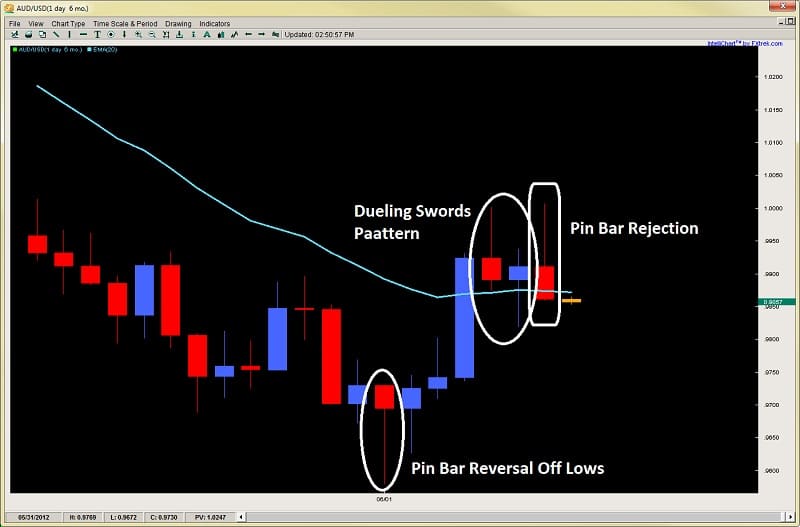
Task: Click the green letter A toolbar icon
Action: pos(207,35)
